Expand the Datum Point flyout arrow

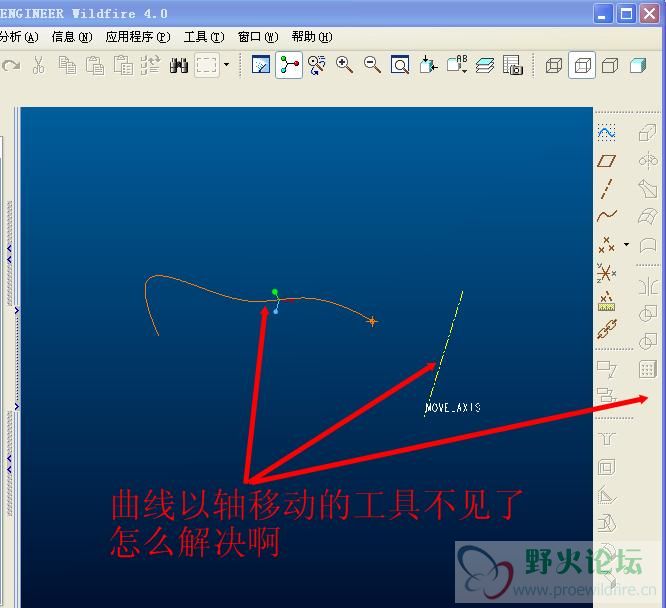(626, 244)
